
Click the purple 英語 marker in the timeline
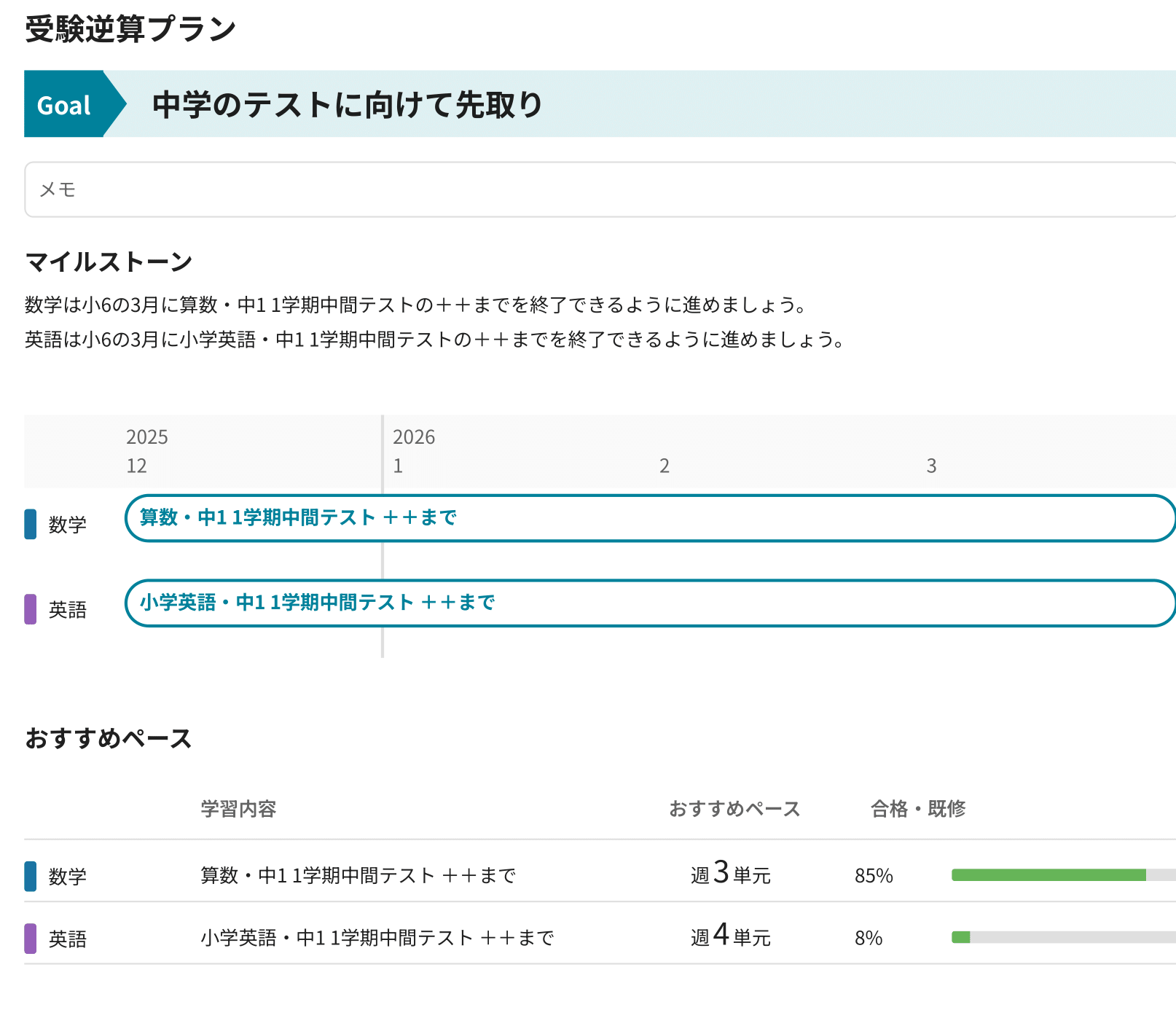pyautogui.click(x=31, y=609)
